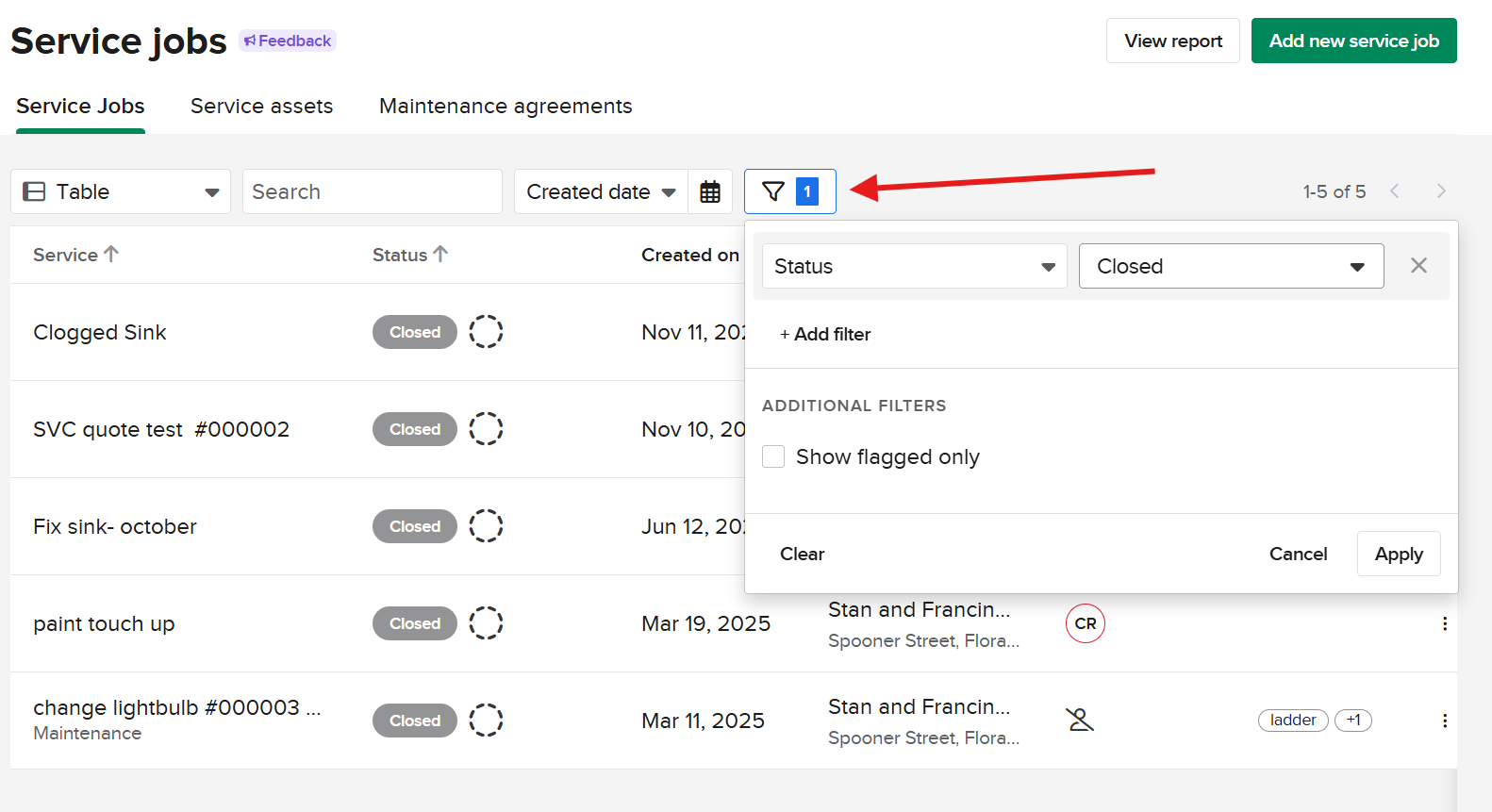Click the Add new service job button
Viewport: 1492px width, 812px height.
coord(1353,41)
